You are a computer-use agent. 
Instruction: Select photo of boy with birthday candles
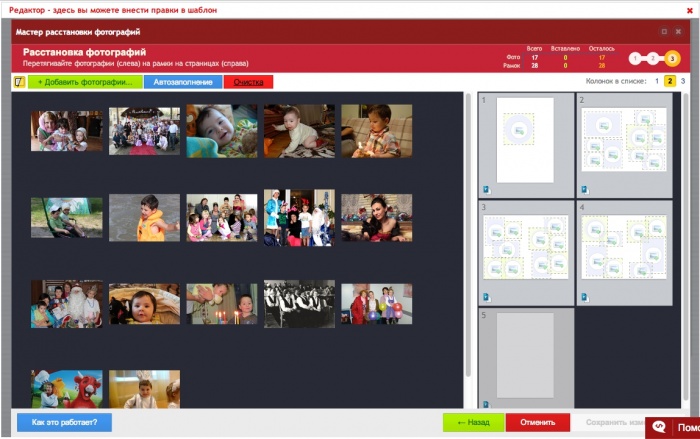222,304
